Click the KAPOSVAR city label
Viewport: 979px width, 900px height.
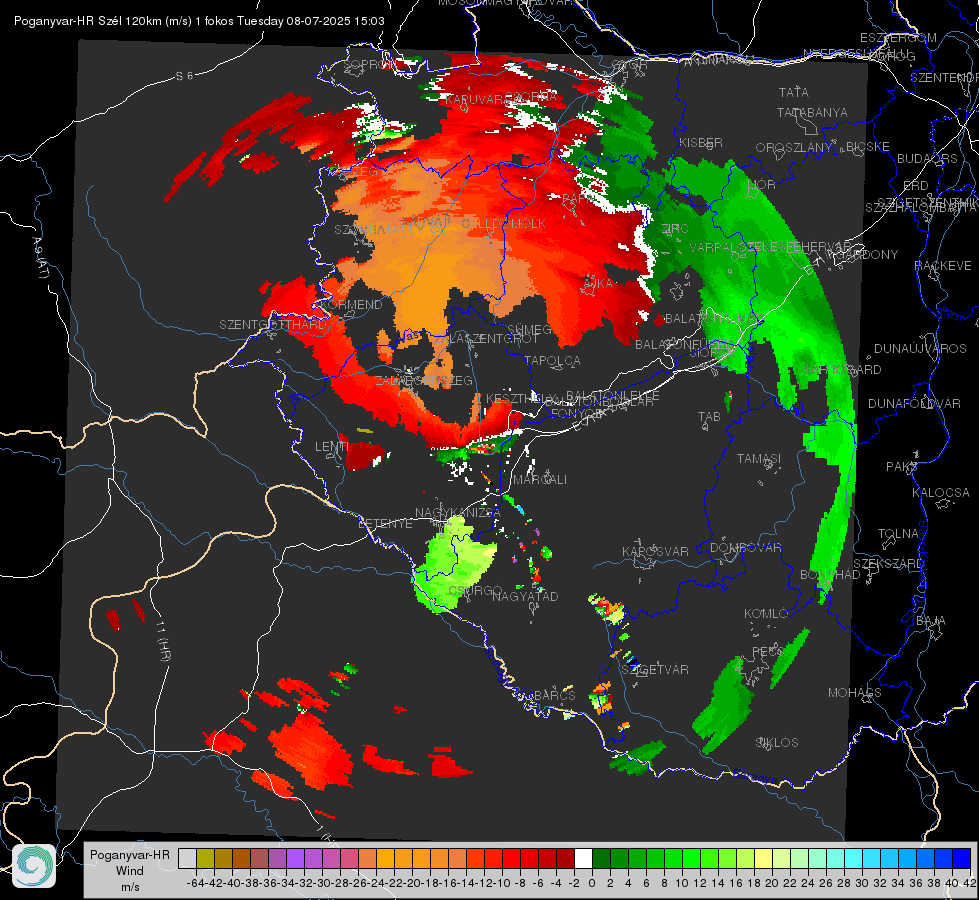[655, 551]
